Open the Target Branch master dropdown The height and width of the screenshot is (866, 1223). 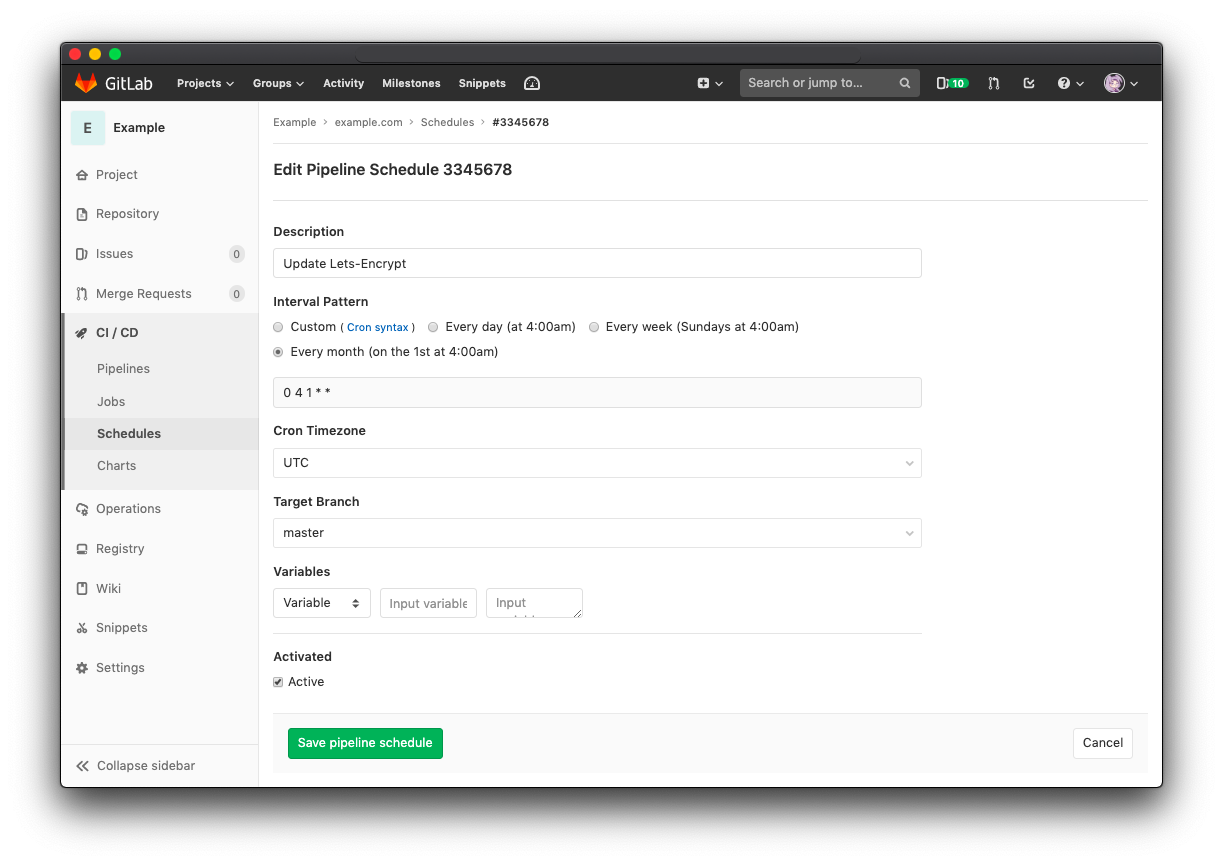click(597, 533)
